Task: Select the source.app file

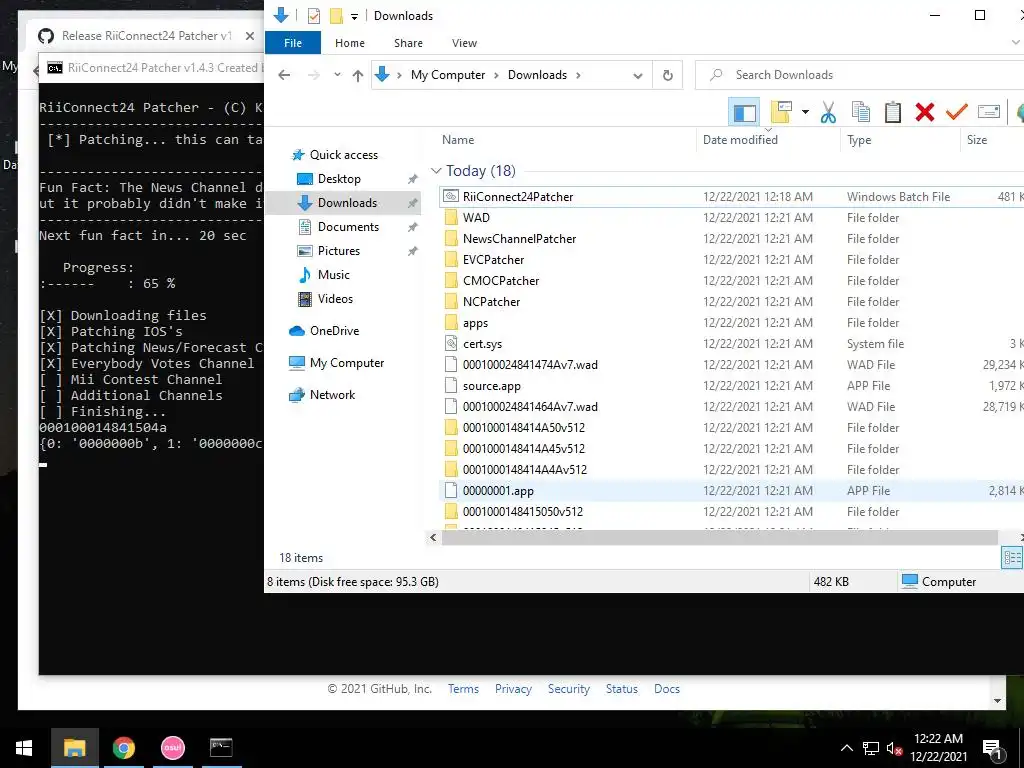Action: 491,386
